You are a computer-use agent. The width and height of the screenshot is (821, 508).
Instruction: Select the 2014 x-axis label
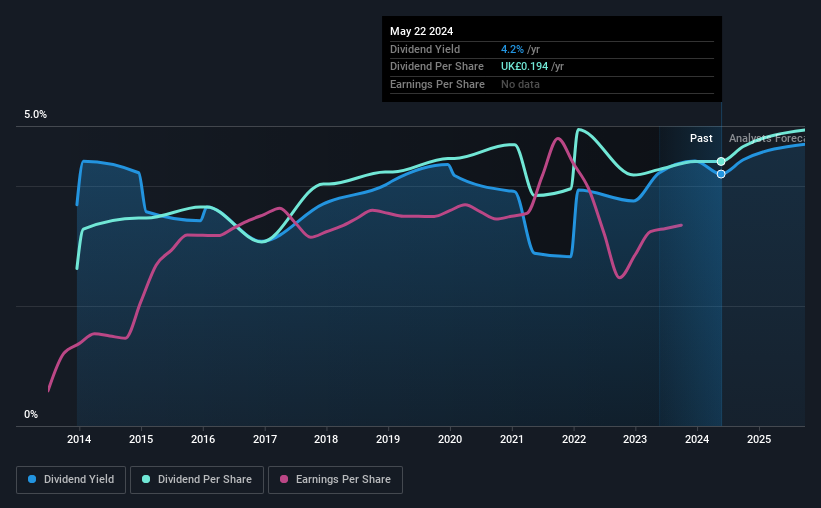tap(79, 439)
